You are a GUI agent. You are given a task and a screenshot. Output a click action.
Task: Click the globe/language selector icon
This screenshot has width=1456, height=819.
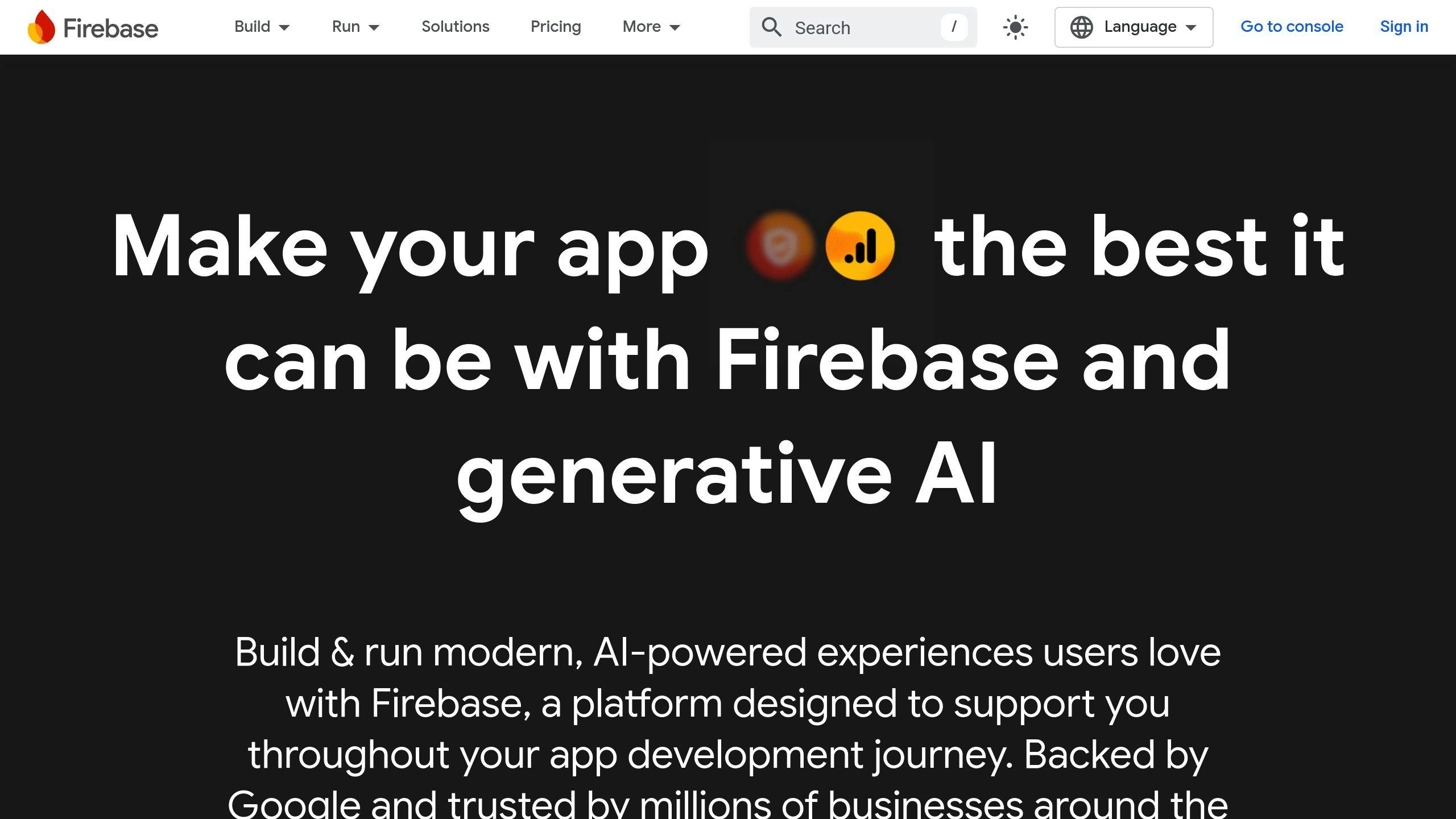pyautogui.click(x=1081, y=27)
